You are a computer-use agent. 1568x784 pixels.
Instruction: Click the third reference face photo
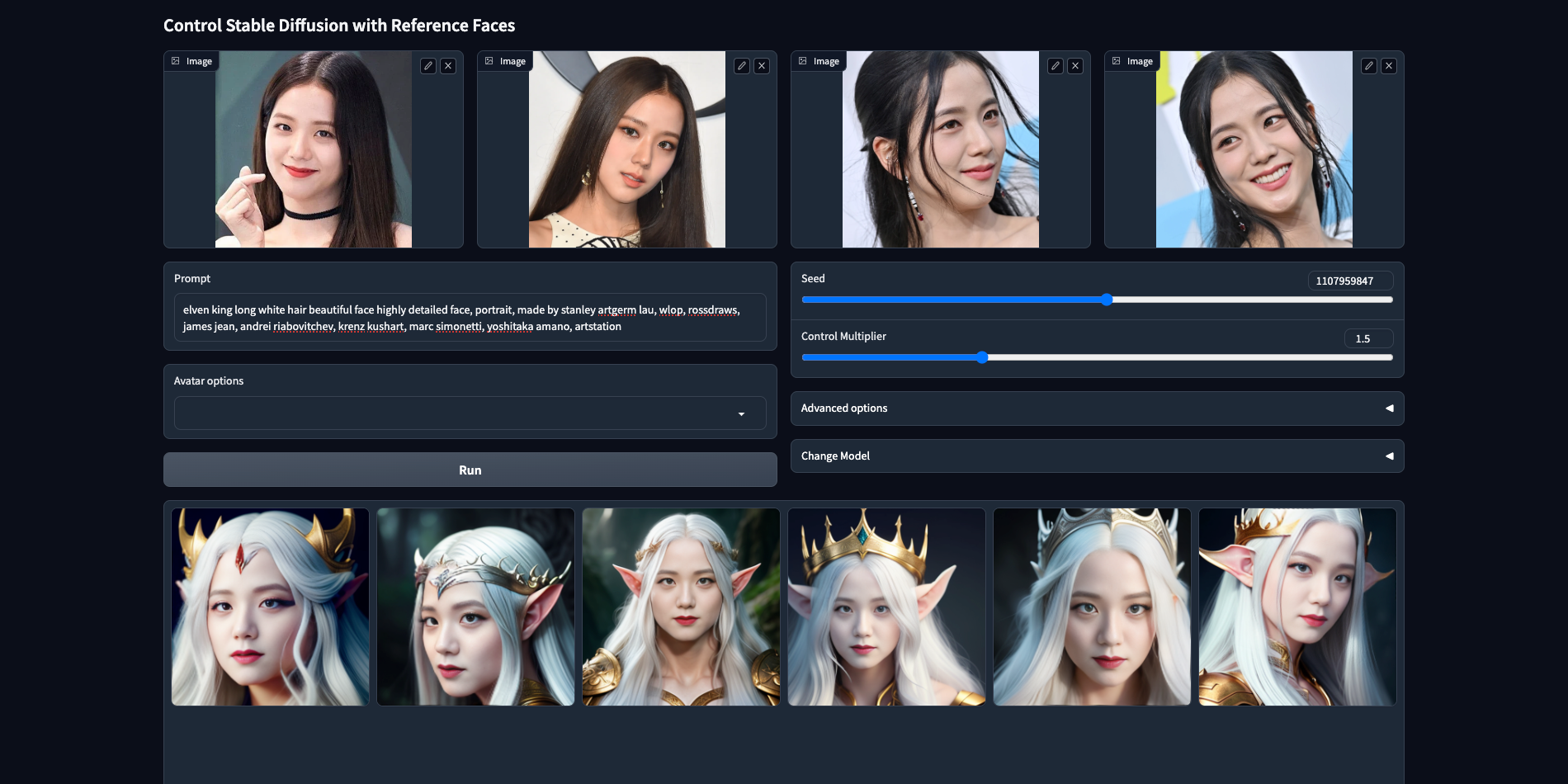tap(941, 149)
